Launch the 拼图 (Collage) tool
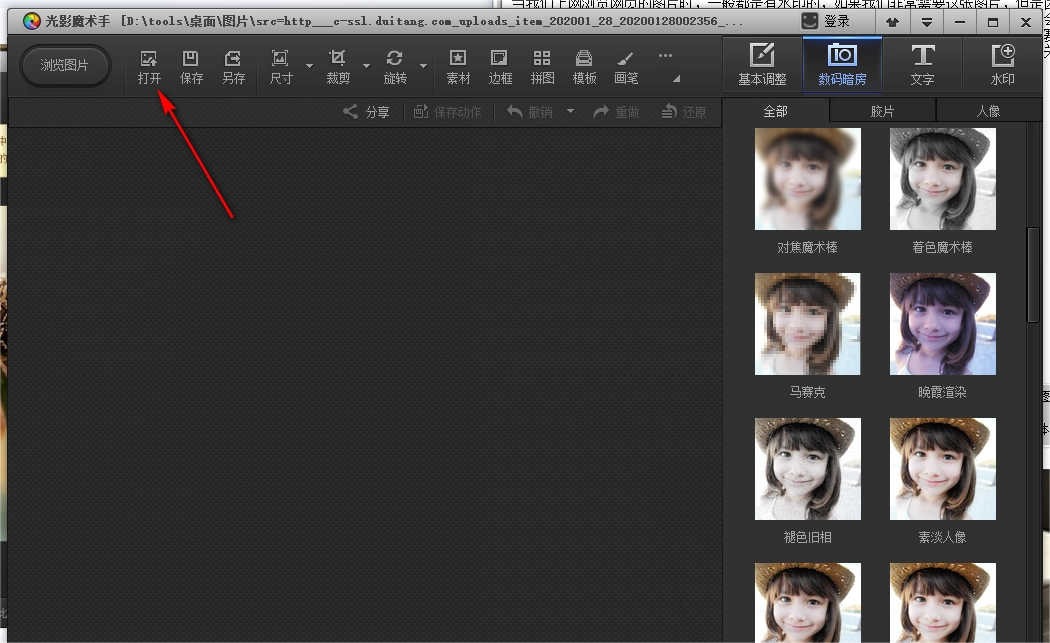Image resolution: width=1050 pixels, height=643 pixels. pos(542,66)
